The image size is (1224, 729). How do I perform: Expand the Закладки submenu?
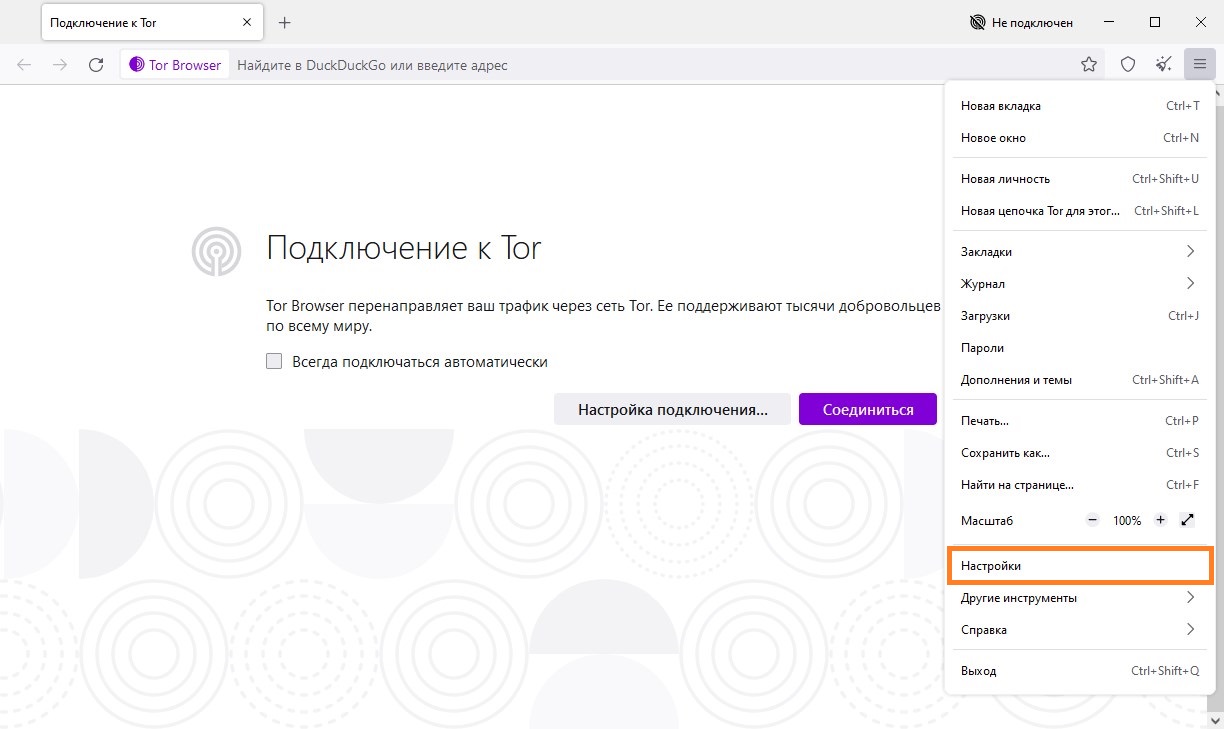[x=1078, y=252]
